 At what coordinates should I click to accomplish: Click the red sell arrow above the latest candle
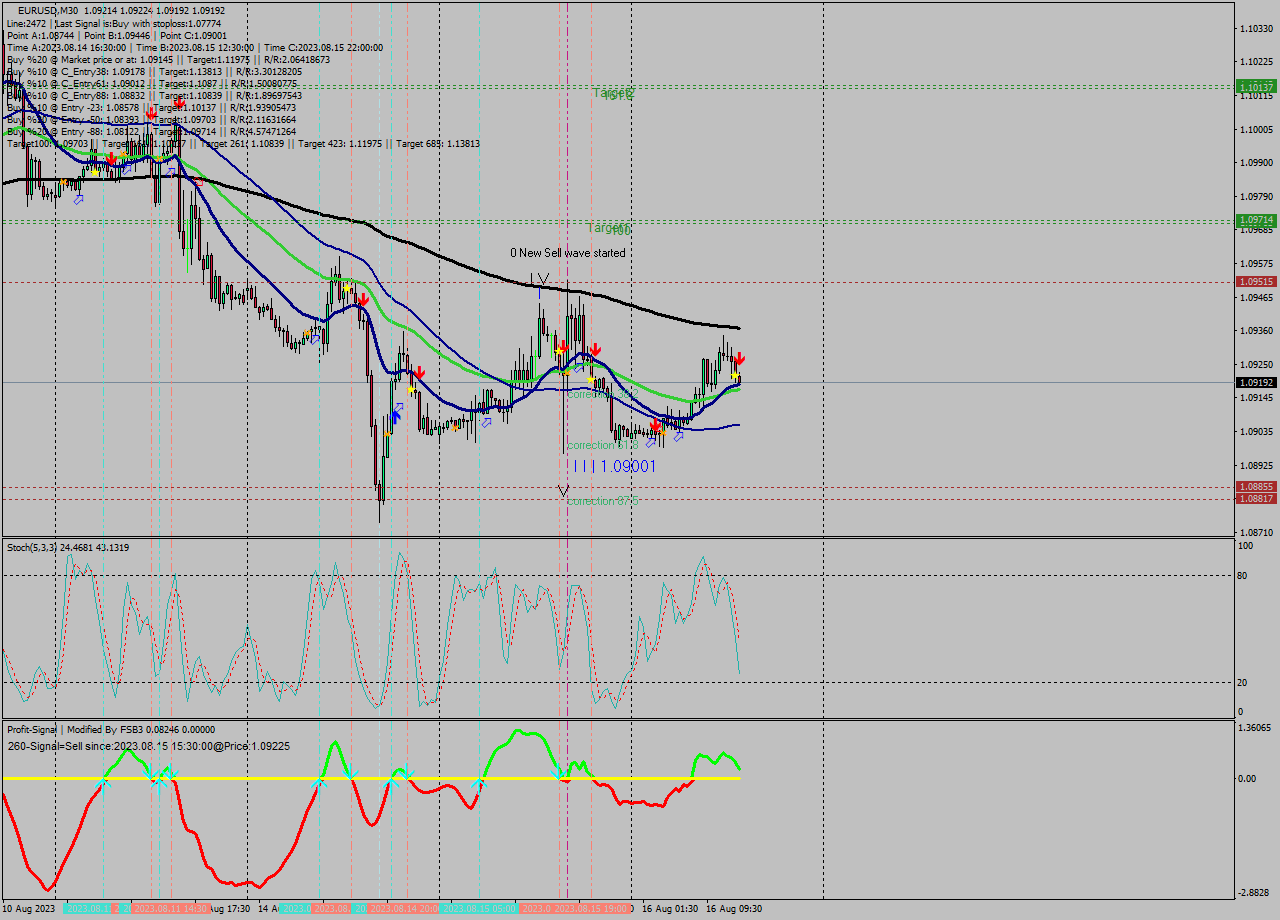click(740, 360)
